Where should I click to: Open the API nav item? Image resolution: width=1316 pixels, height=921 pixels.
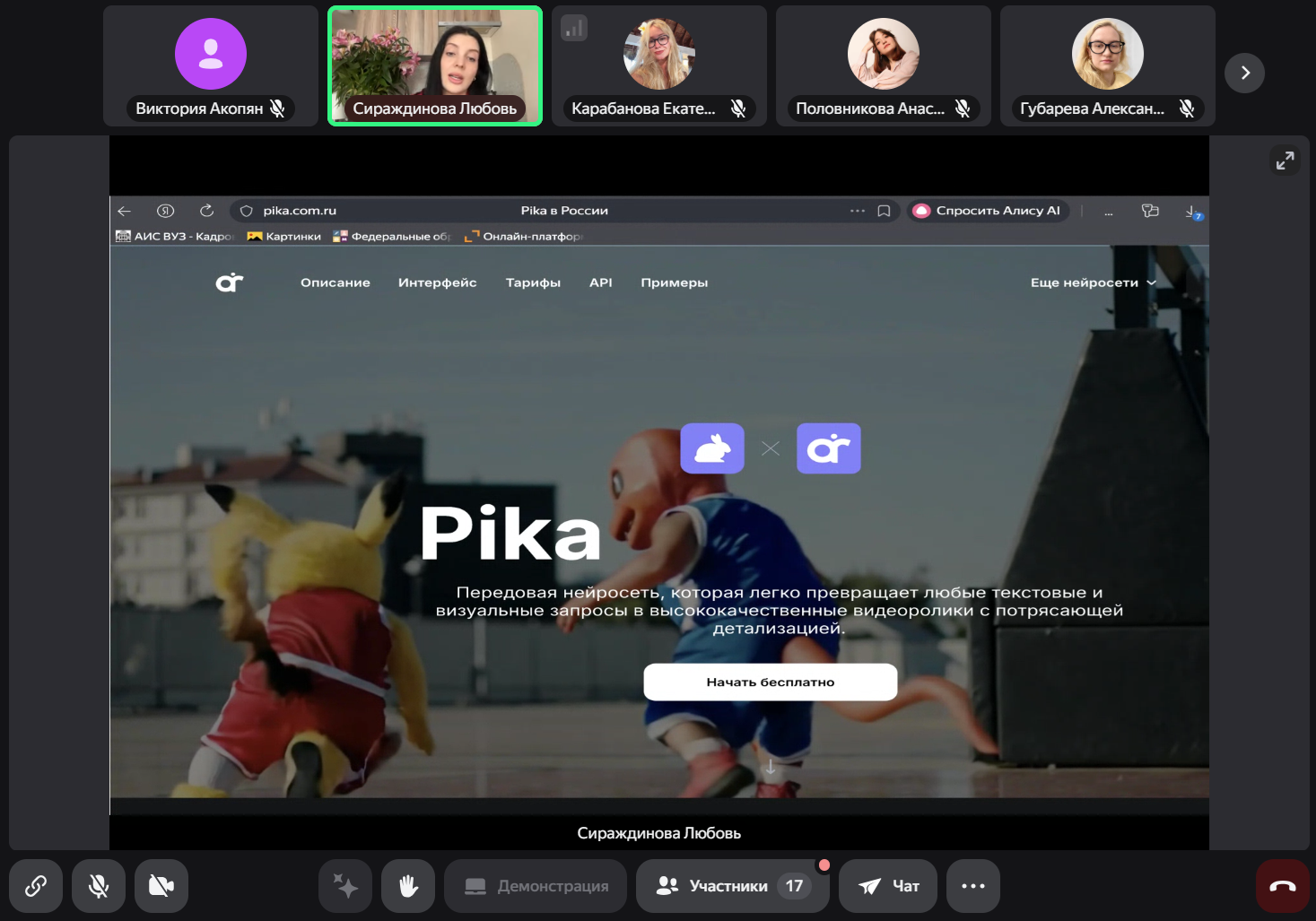(x=601, y=282)
